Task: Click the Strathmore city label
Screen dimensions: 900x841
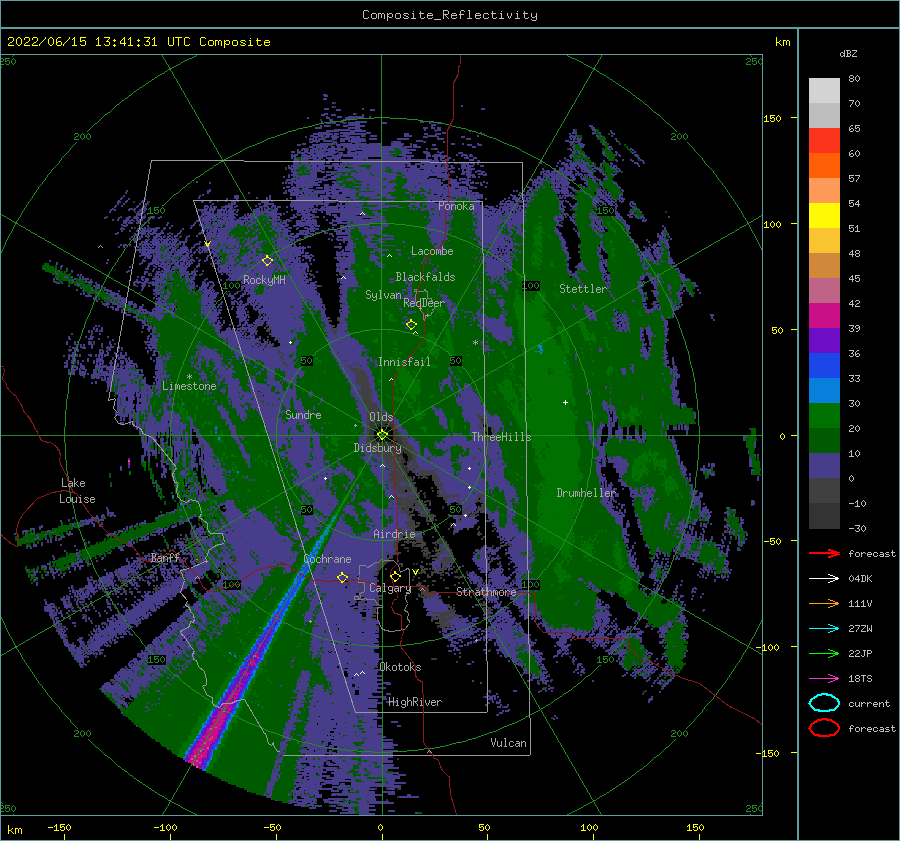Action: 486,592
